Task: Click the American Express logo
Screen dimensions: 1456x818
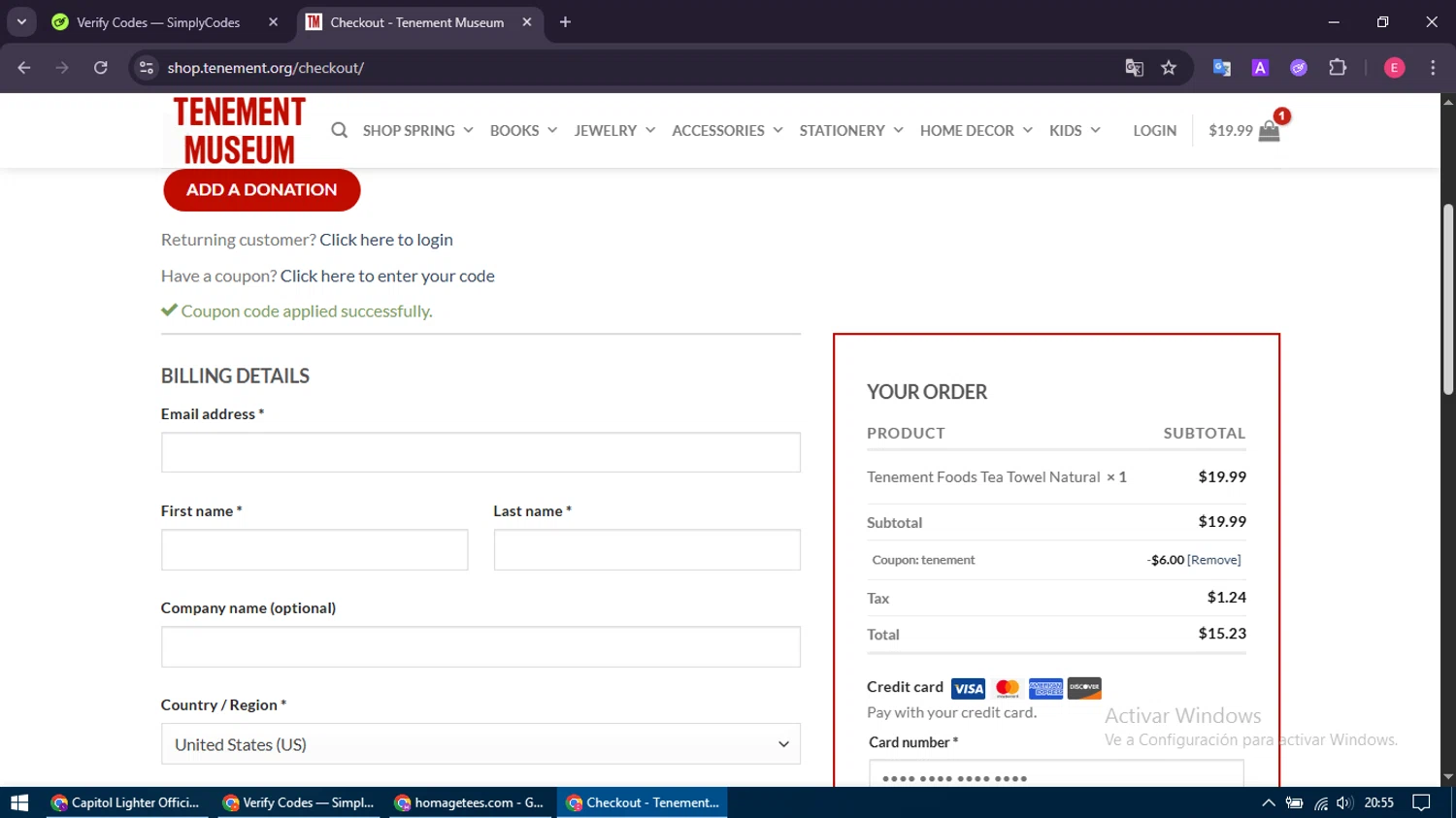Action: point(1045,688)
